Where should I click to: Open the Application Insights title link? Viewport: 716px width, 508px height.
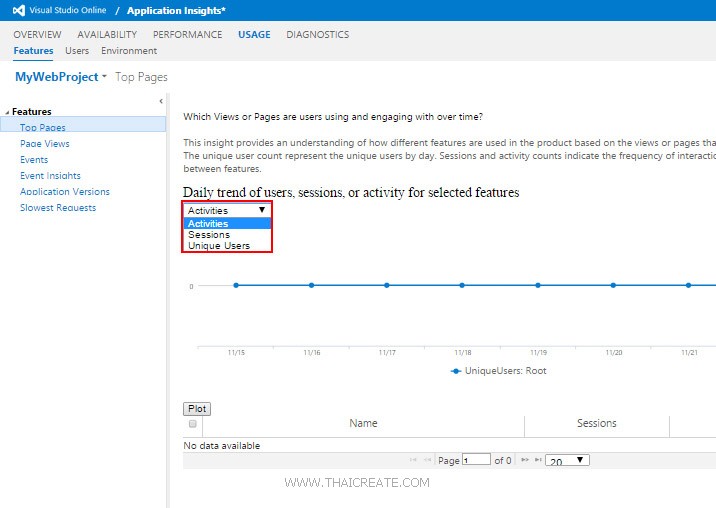176,11
